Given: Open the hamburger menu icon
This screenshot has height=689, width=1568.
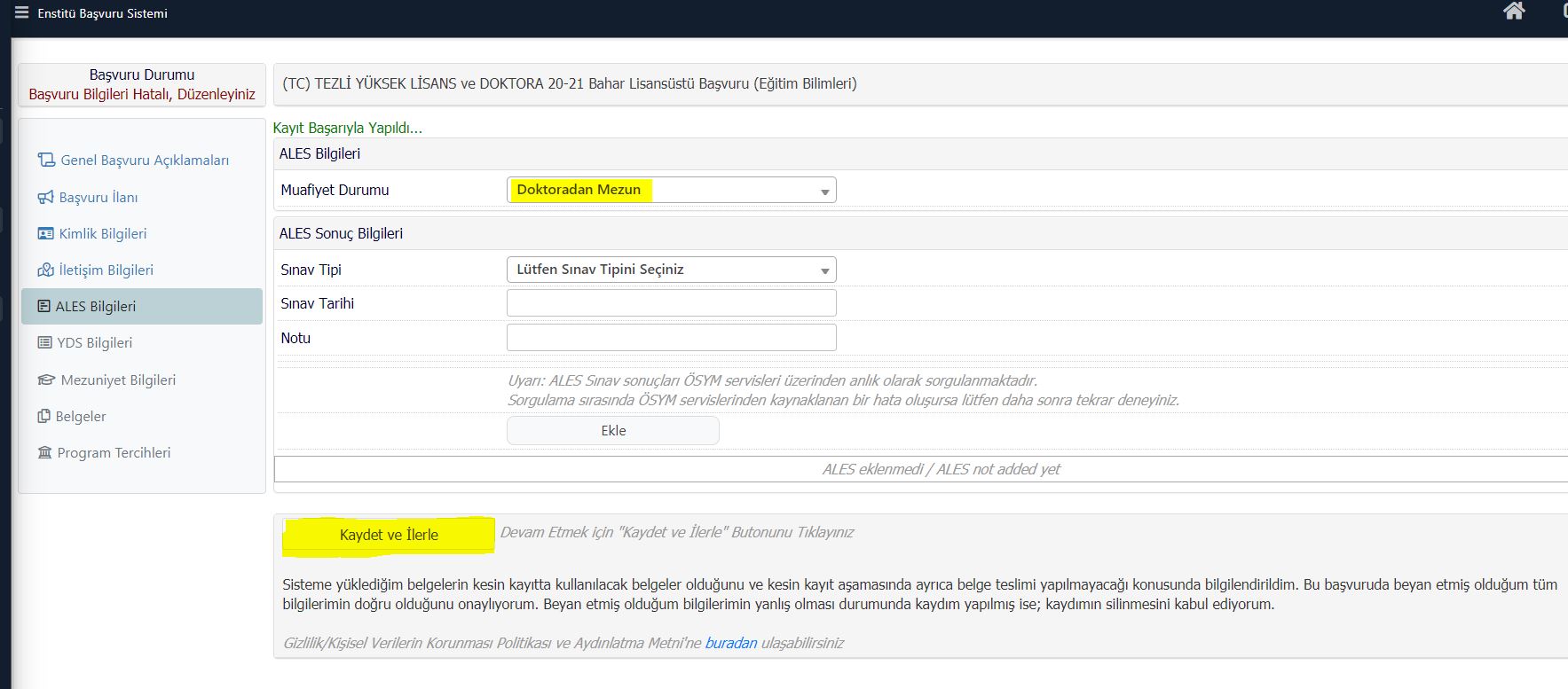Looking at the screenshot, I should pyautogui.click(x=21, y=13).
